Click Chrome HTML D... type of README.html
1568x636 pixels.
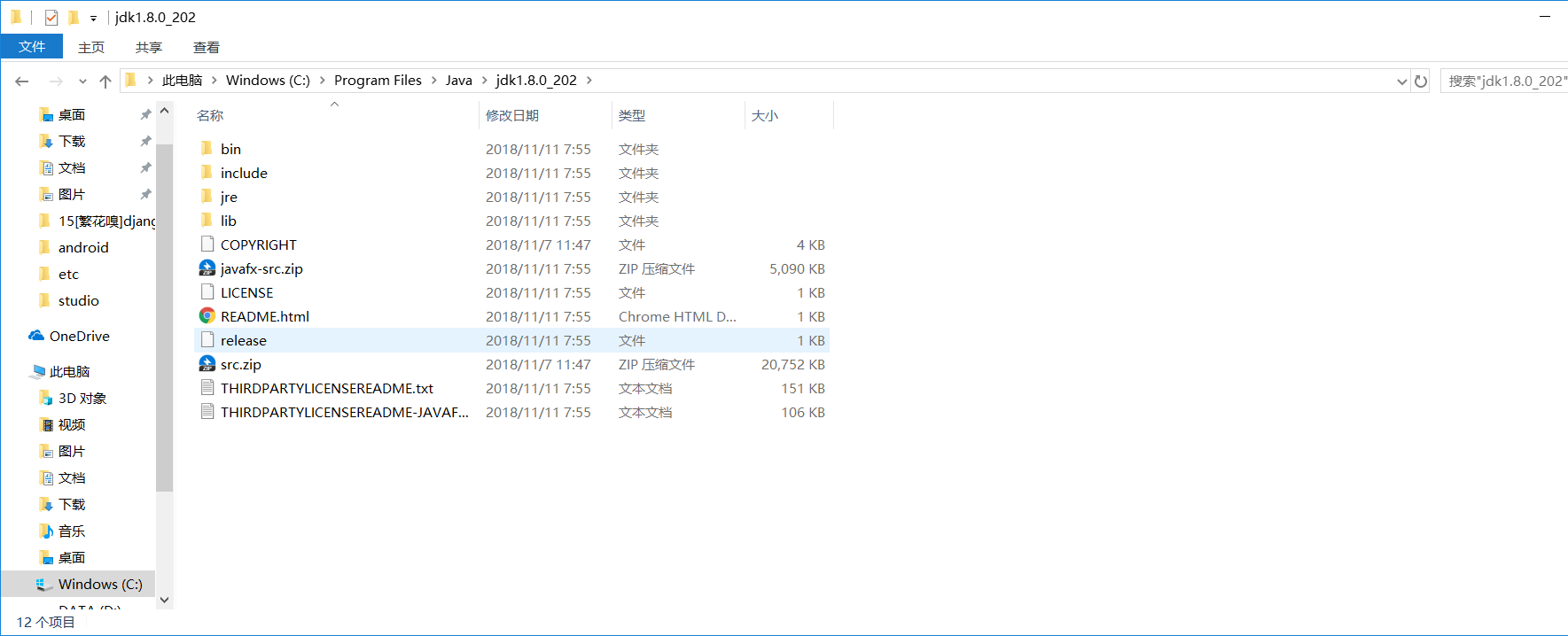pyautogui.click(x=677, y=316)
